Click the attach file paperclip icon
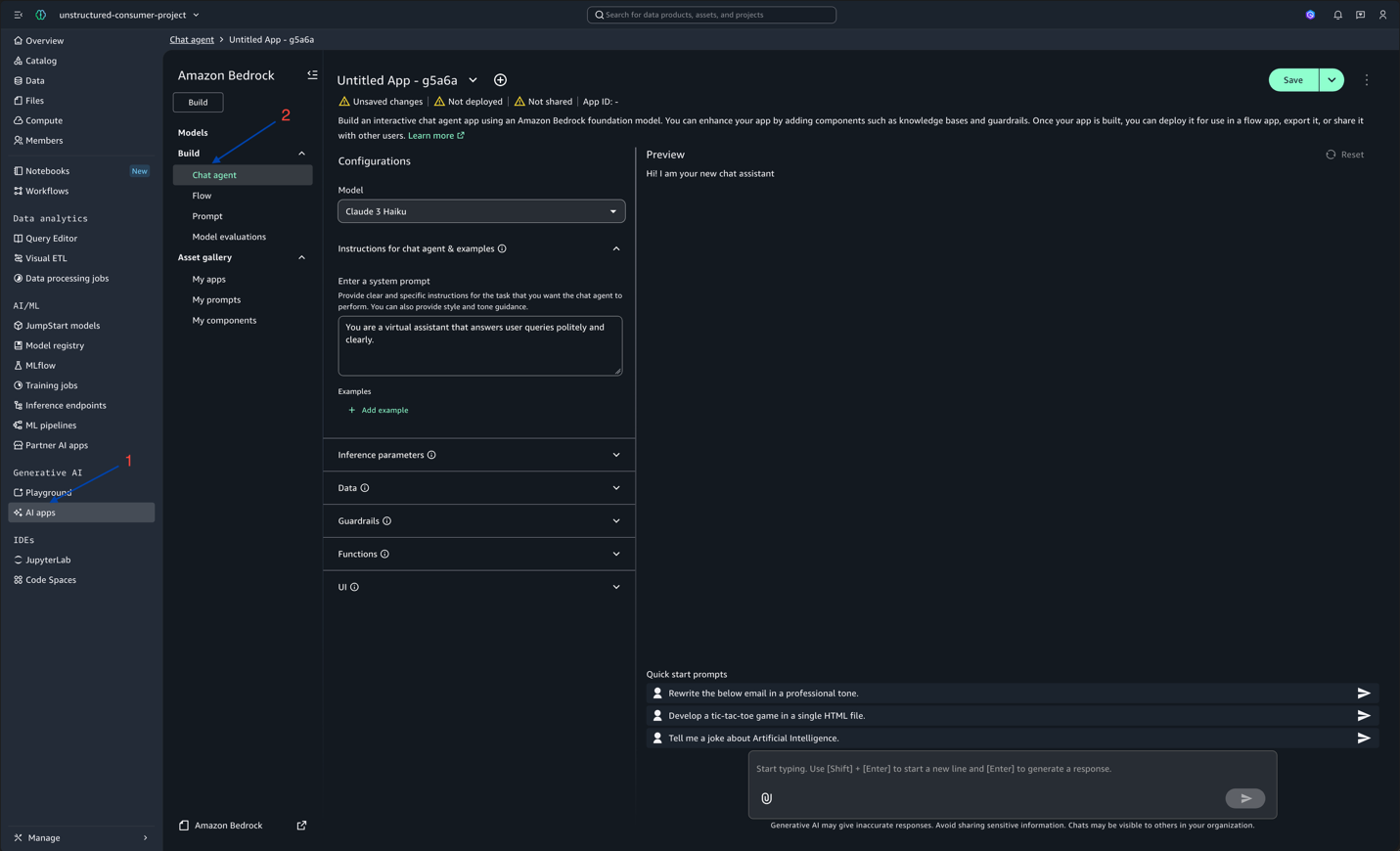Screen dimensions: 1400x851 [766, 798]
